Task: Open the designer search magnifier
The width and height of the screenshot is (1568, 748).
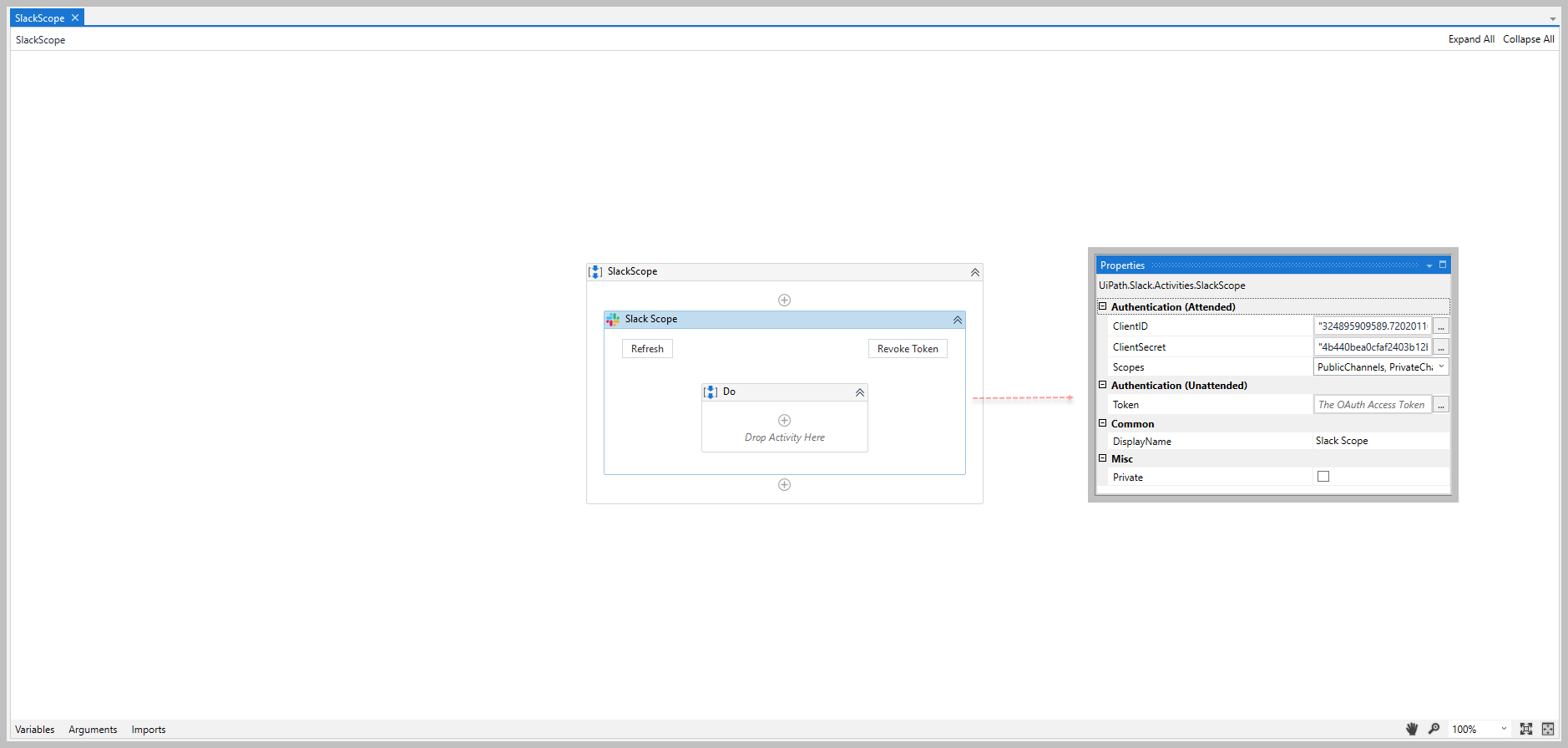Action: (x=1434, y=729)
